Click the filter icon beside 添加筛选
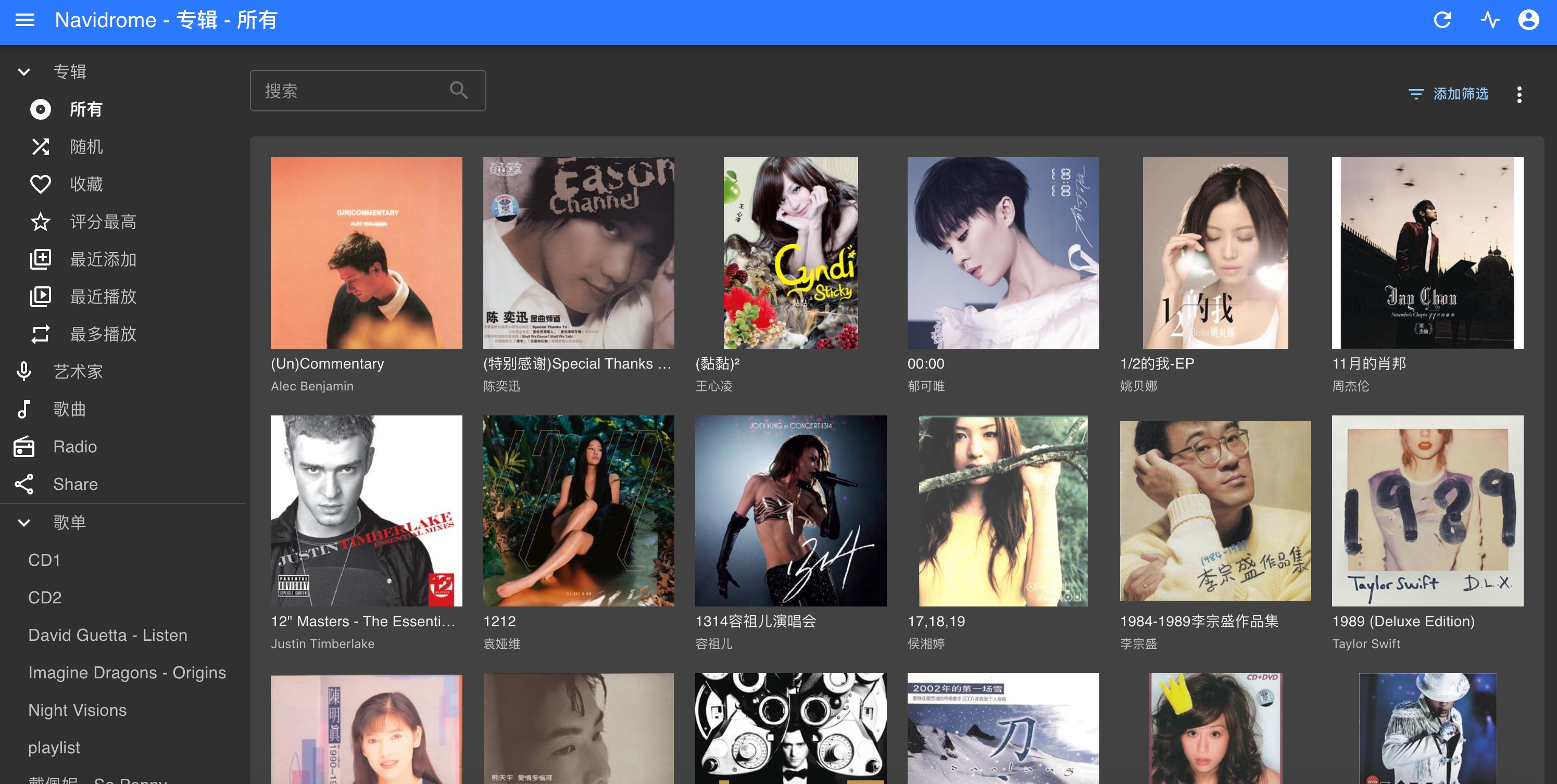1557x784 pixels. click(1415, 94)
